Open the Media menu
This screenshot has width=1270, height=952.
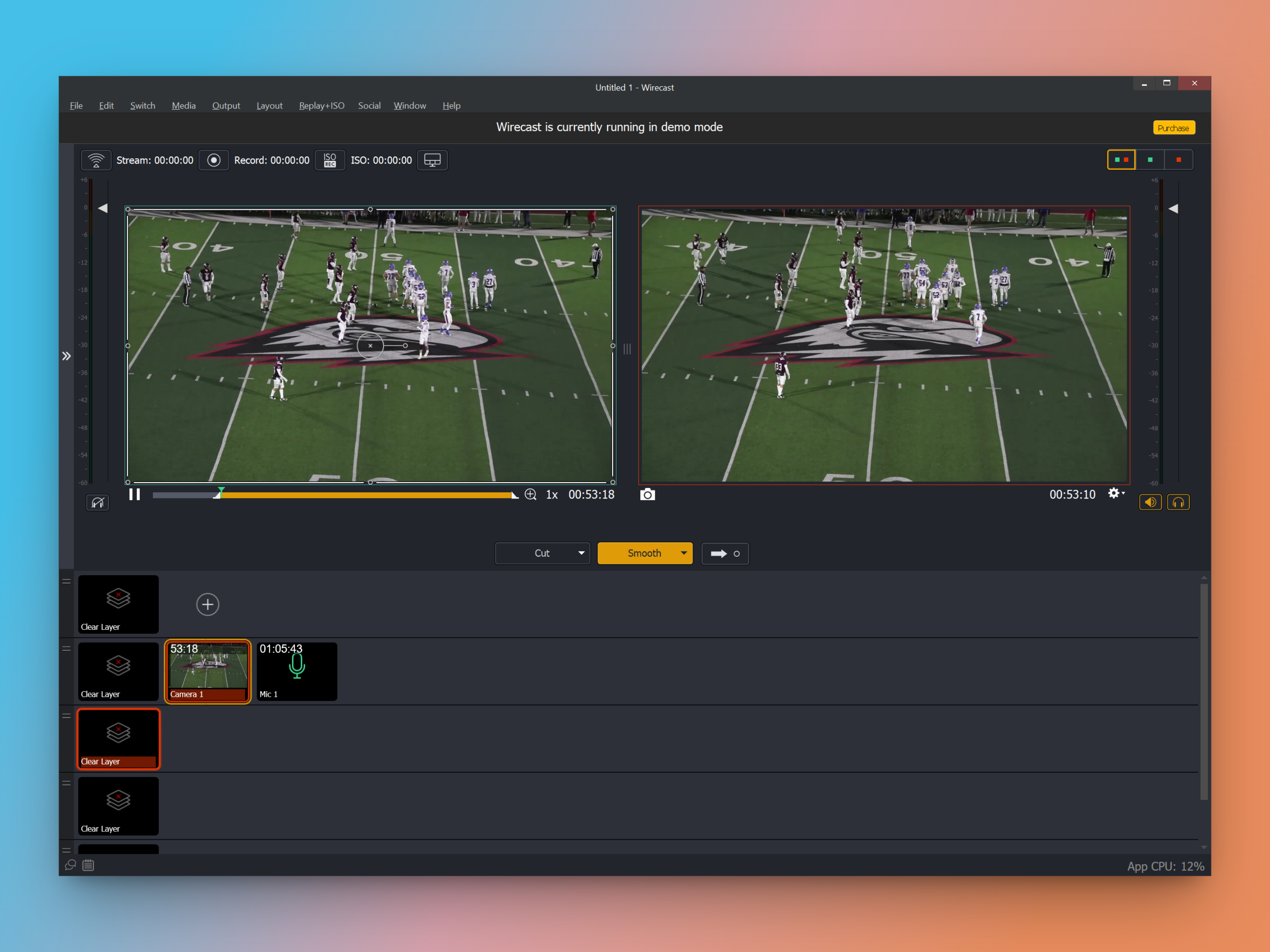[184, 106]
